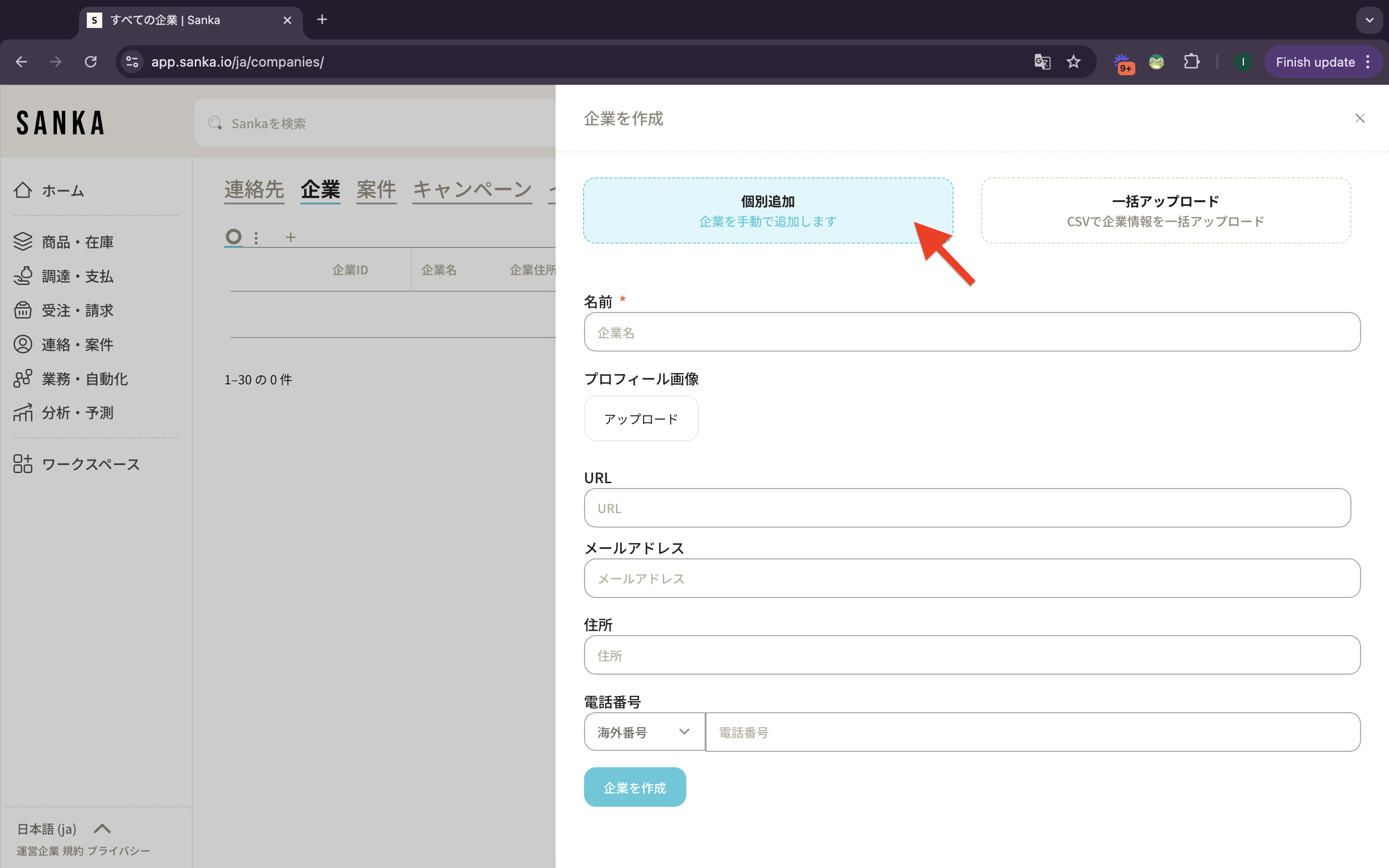The image size is (1389, 868).
Task: Click the ホーム home icon in sidebar
Action: [23, 190]
